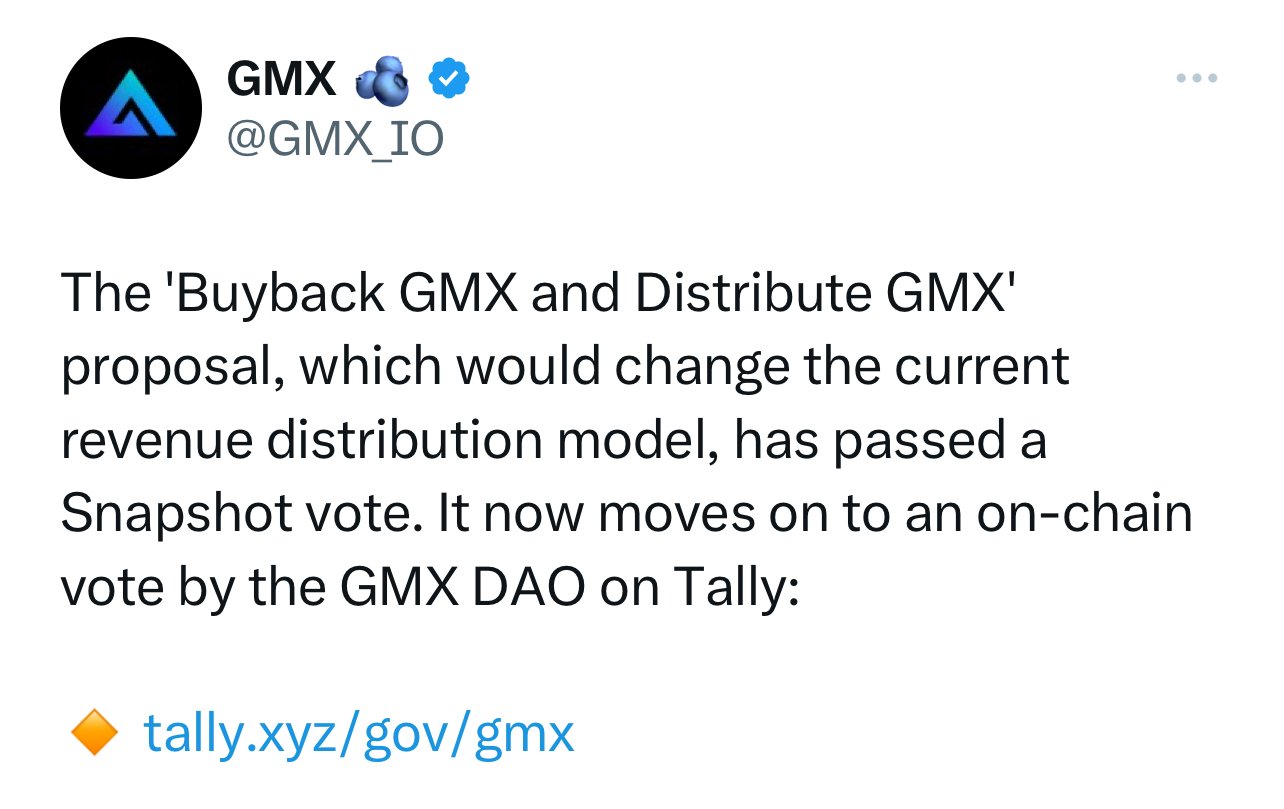The width and height of the screenshot is (1284, 809).
Task: Open the tally.xyz/gov/gmx link
Action: pyautogui.click(x=359, y=735)
